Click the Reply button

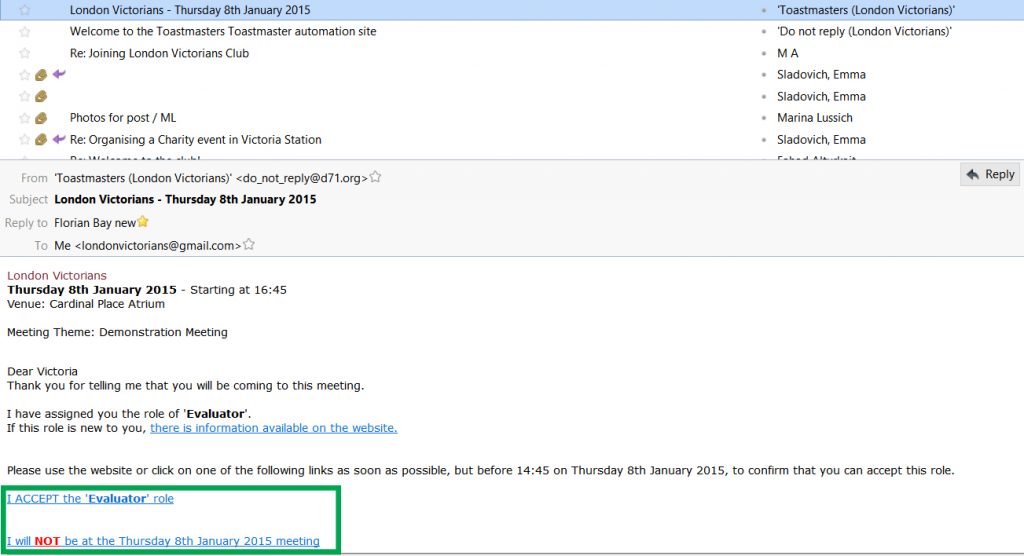click(989, 174)
